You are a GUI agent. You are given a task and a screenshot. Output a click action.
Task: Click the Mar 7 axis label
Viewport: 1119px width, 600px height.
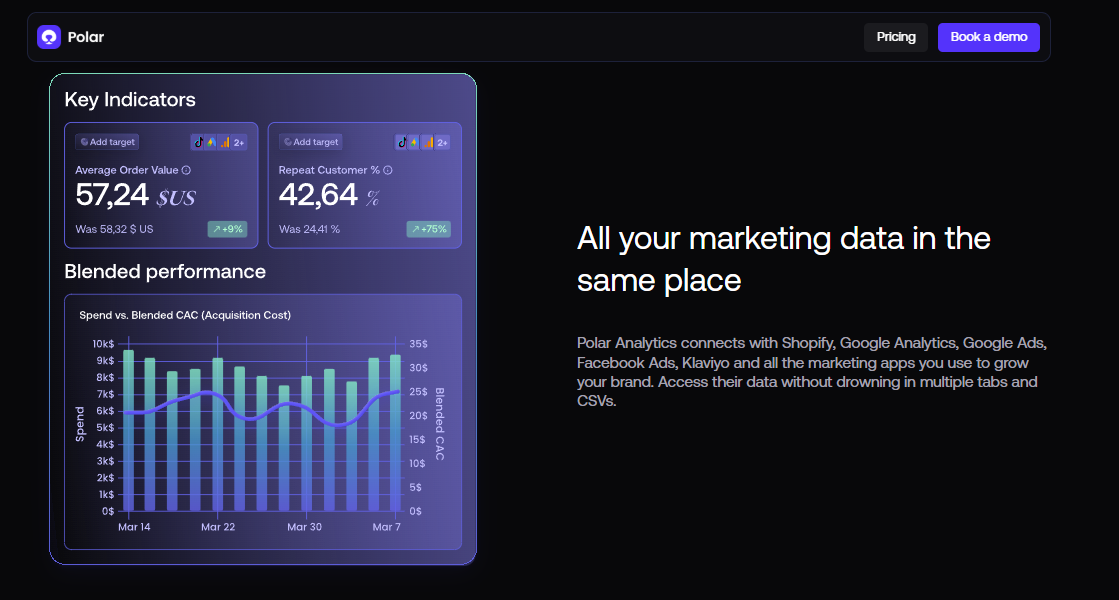pyautogui.click(x=387, y=527)
